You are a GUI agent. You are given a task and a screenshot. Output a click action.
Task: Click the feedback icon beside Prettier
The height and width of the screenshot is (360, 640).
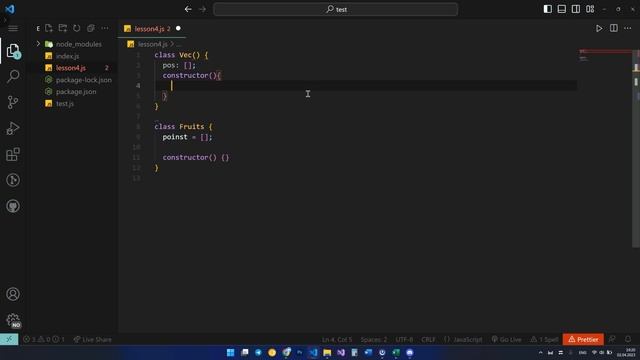(x=612, y=339)
